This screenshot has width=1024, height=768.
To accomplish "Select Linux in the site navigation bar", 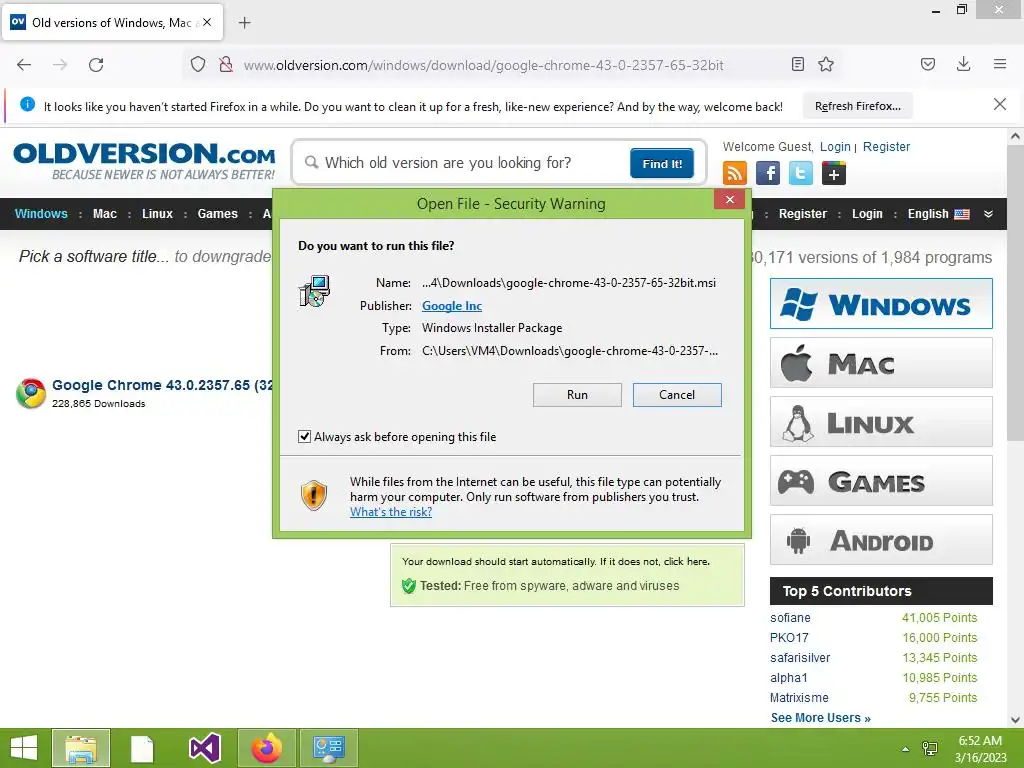I will click(x=157, y=214).
